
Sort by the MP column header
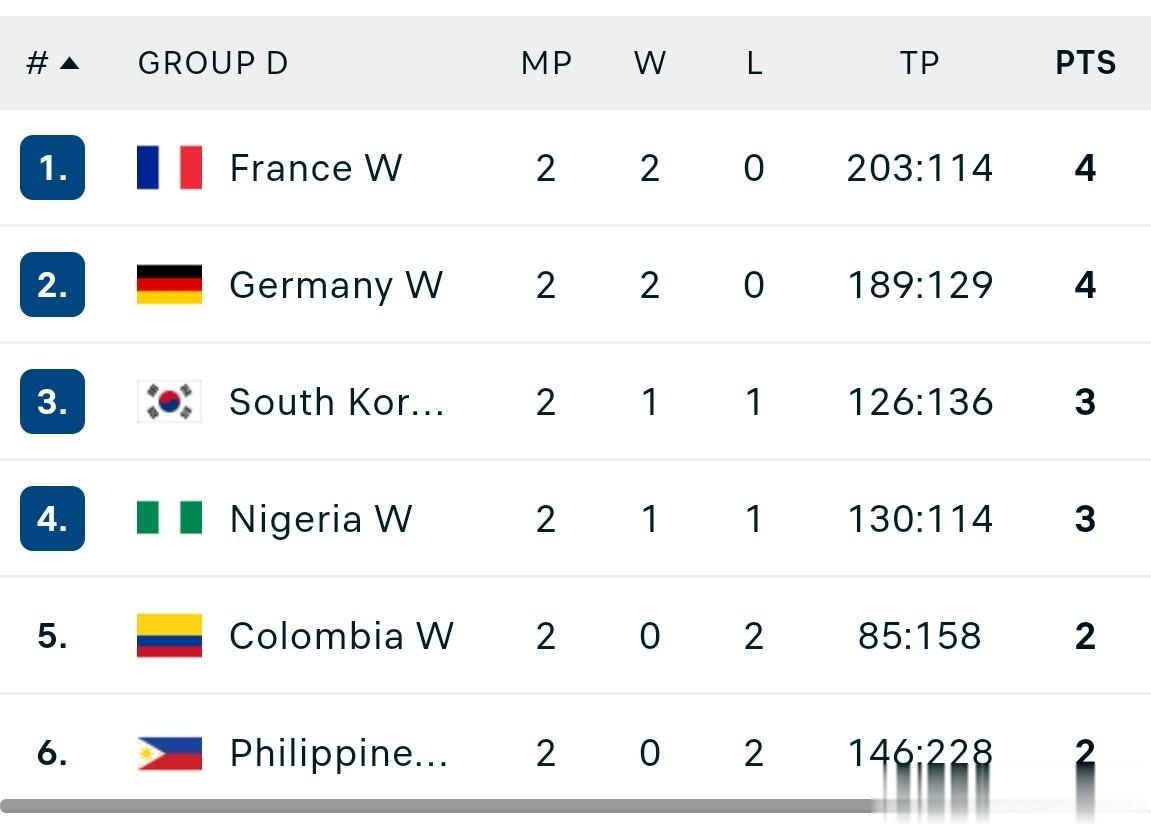click(546, 64)
